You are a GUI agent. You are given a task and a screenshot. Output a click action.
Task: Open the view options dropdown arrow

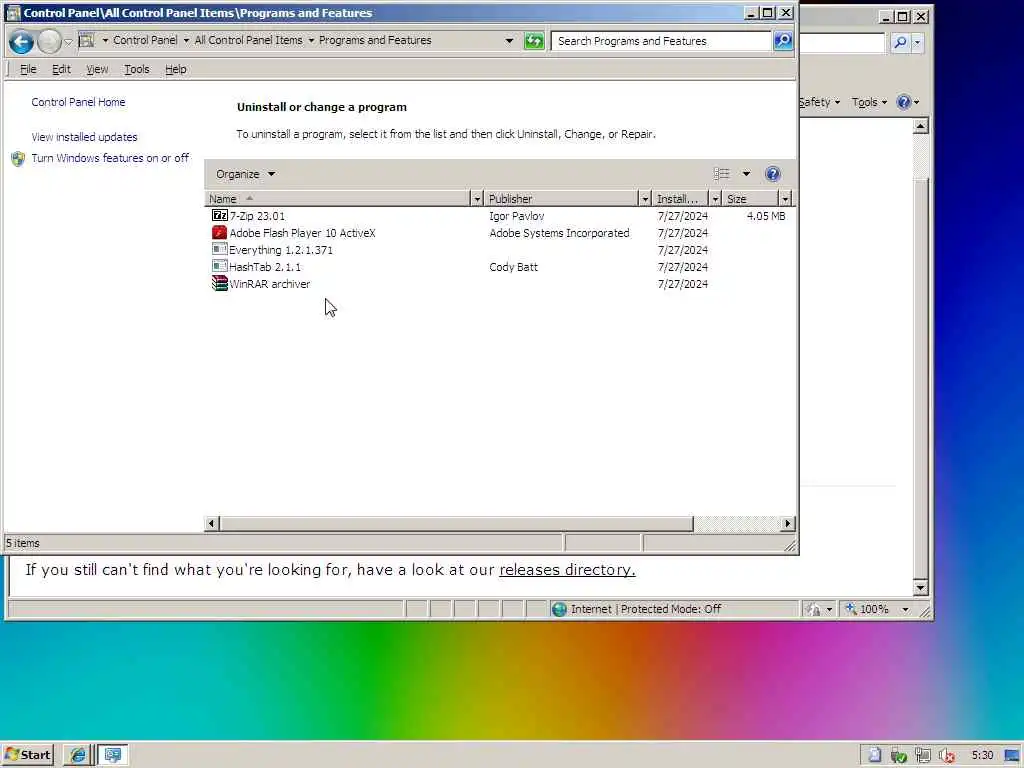[x=746, y=174]
